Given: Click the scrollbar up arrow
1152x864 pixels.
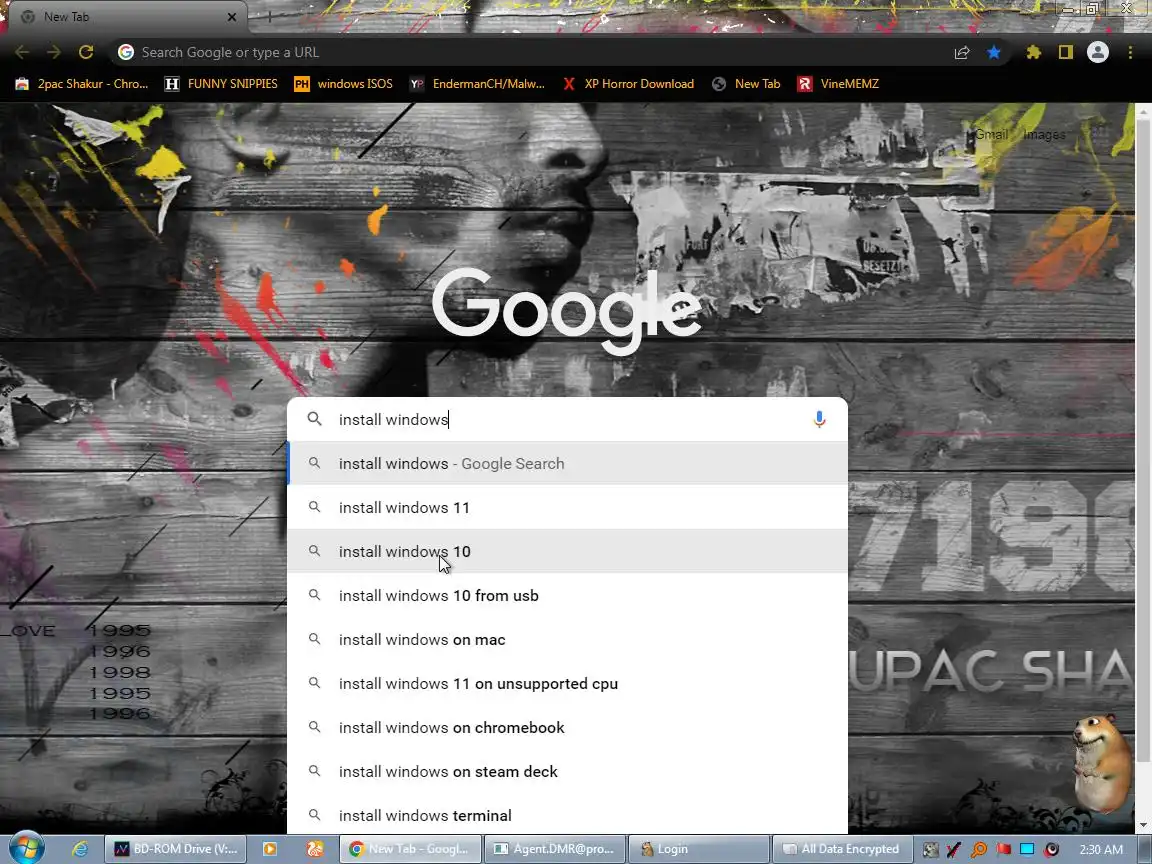Looking at the screenshot, I should (1142, 110).
